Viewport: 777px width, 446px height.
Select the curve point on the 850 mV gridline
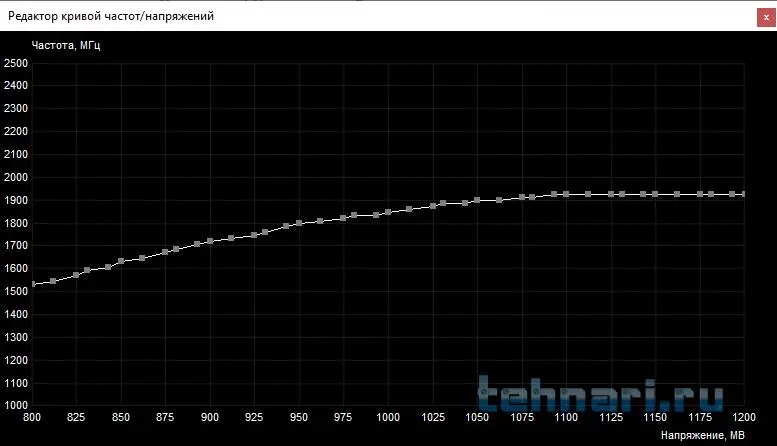point(121,261)
